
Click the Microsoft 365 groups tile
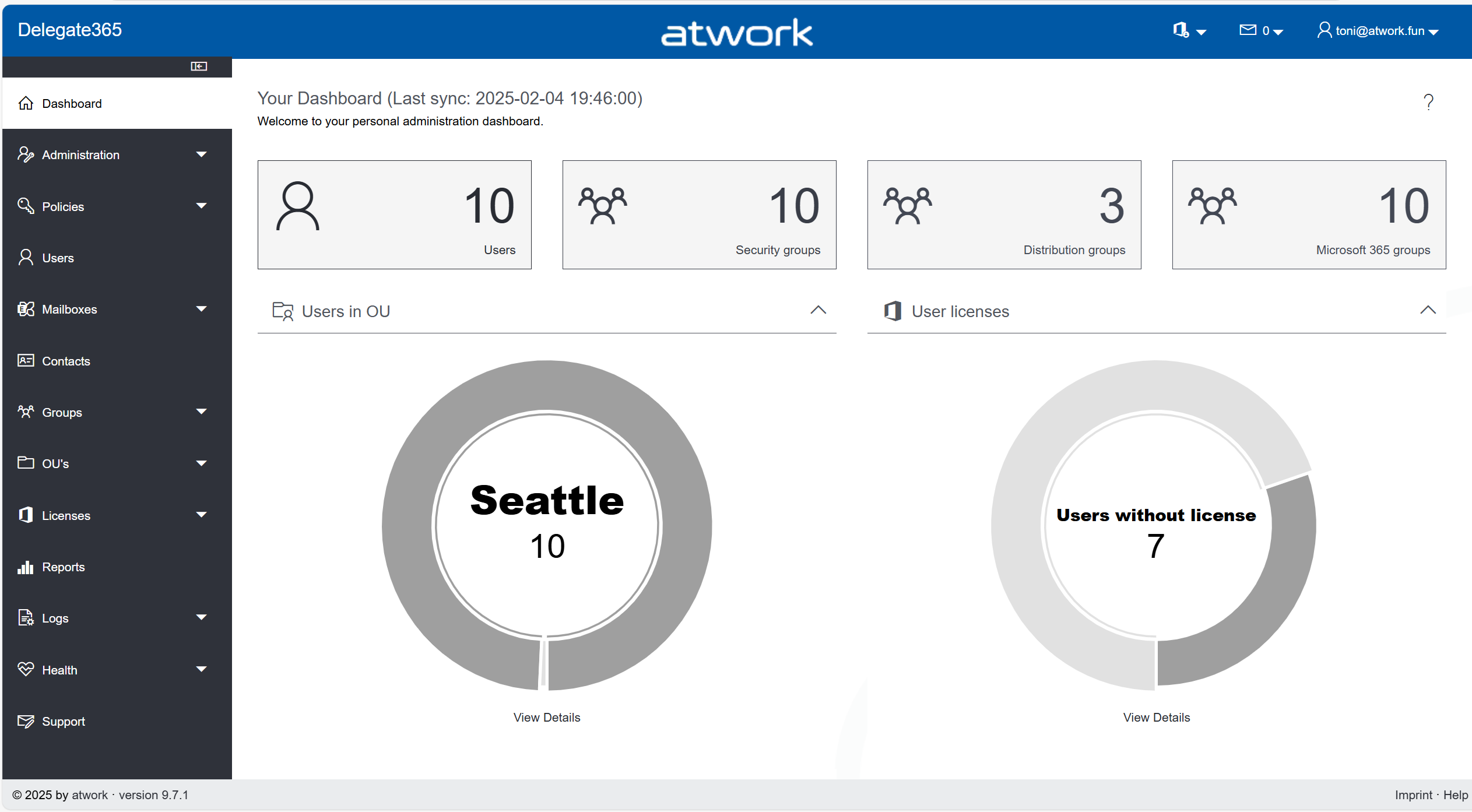[x=1308, y=215]
